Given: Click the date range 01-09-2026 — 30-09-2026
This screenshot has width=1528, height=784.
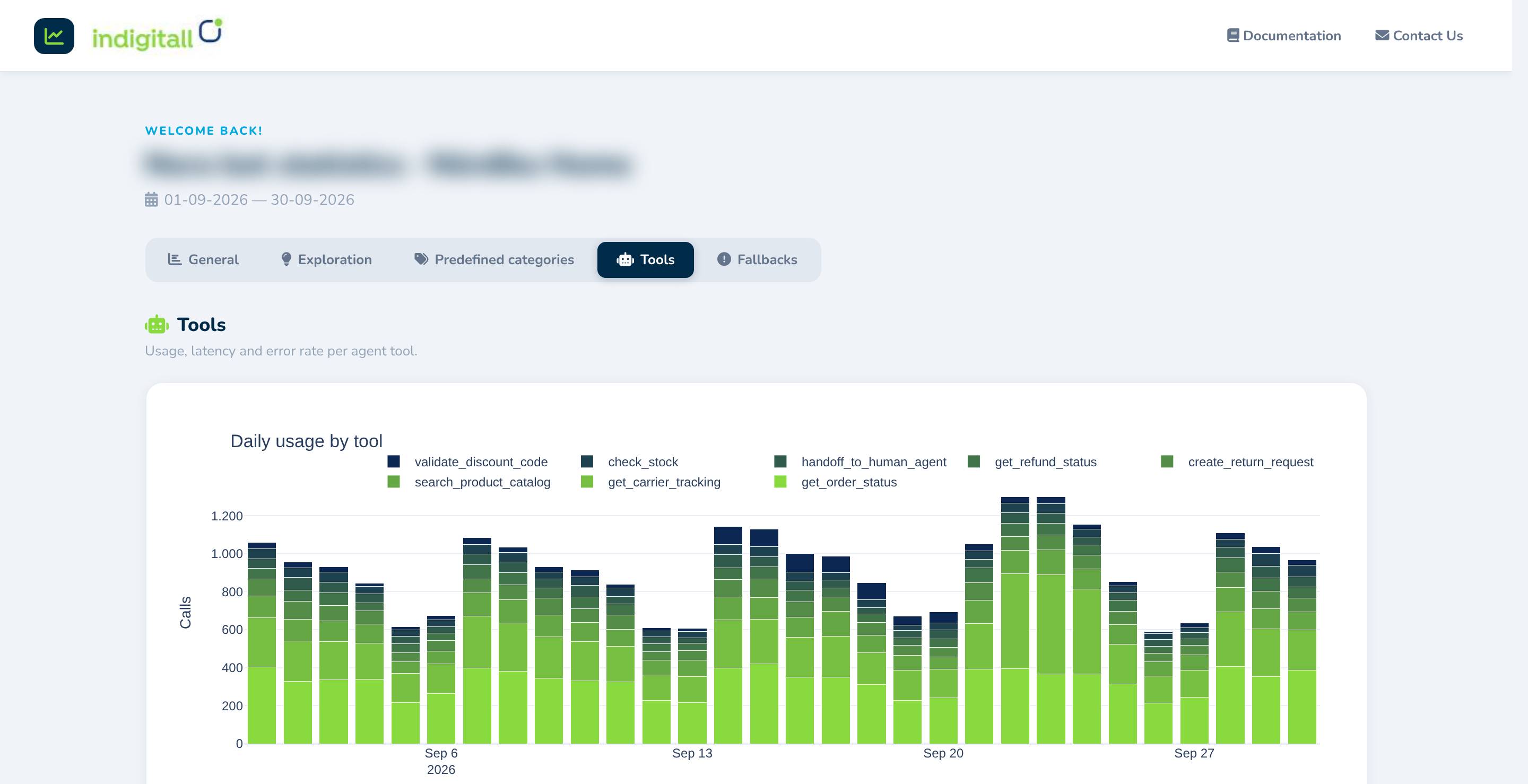Looking at the screenshot, I should tap(259, 200).
